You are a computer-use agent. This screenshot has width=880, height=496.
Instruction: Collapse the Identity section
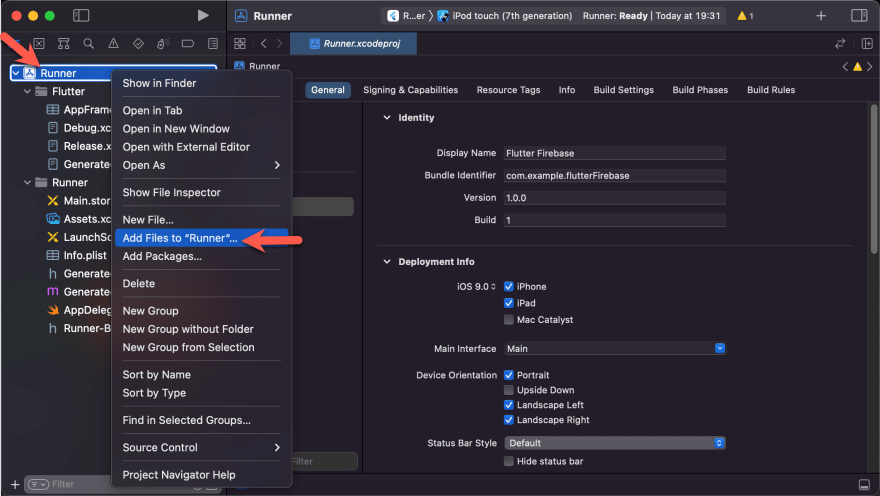pos(387,117)
